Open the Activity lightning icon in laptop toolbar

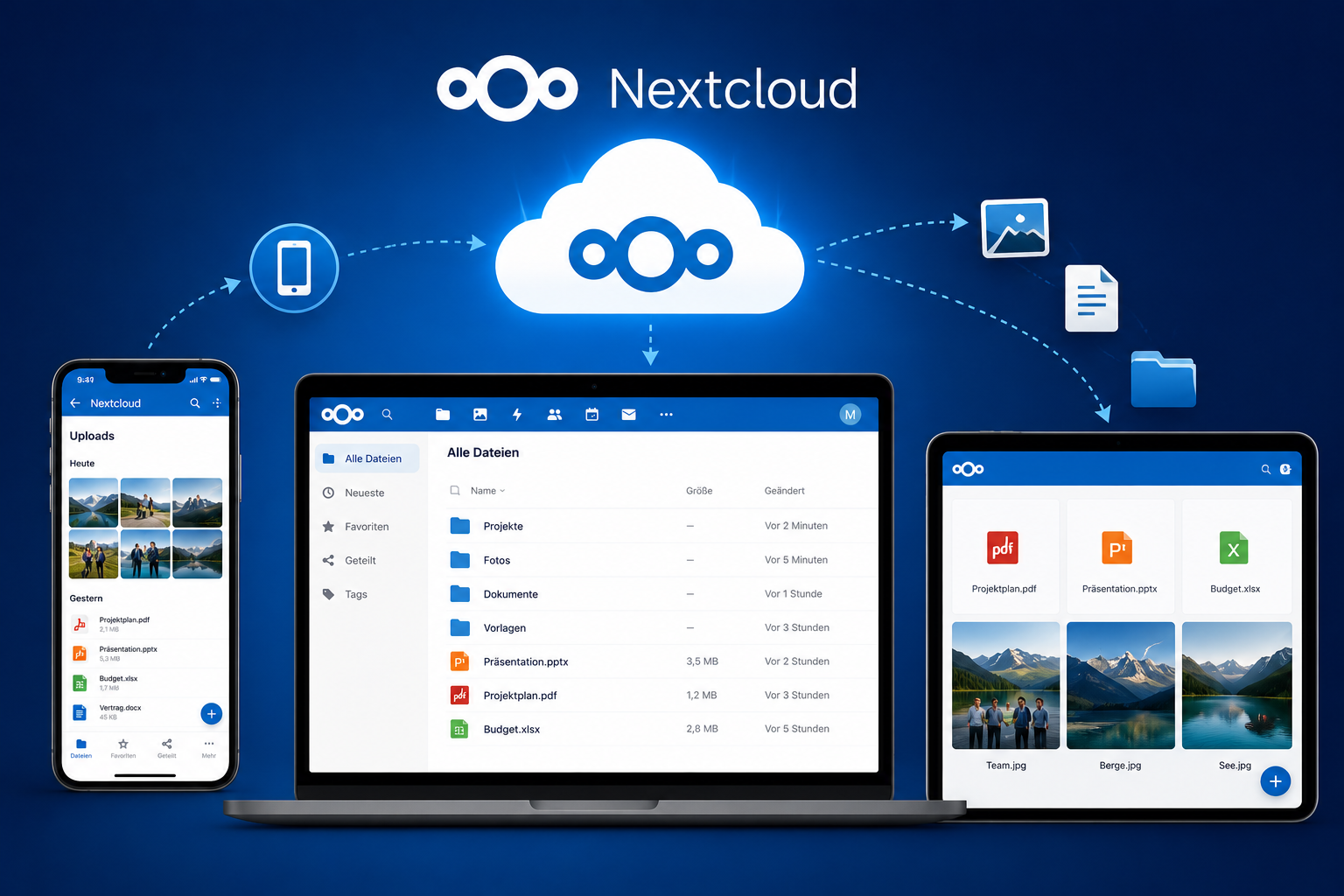[x=517, y=415]
